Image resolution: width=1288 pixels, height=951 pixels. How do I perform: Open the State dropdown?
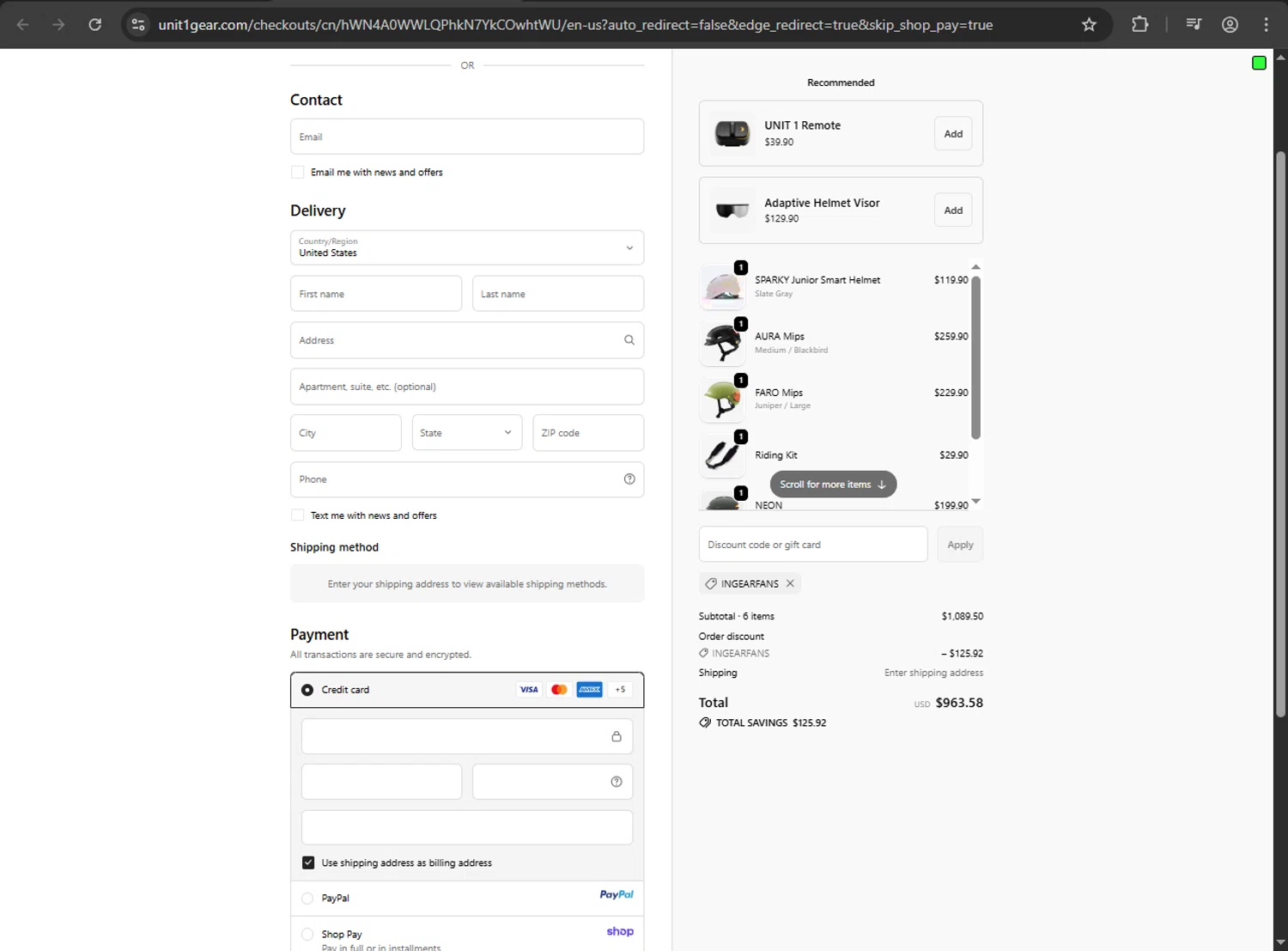pyautogui.click(x=467, y=433)
